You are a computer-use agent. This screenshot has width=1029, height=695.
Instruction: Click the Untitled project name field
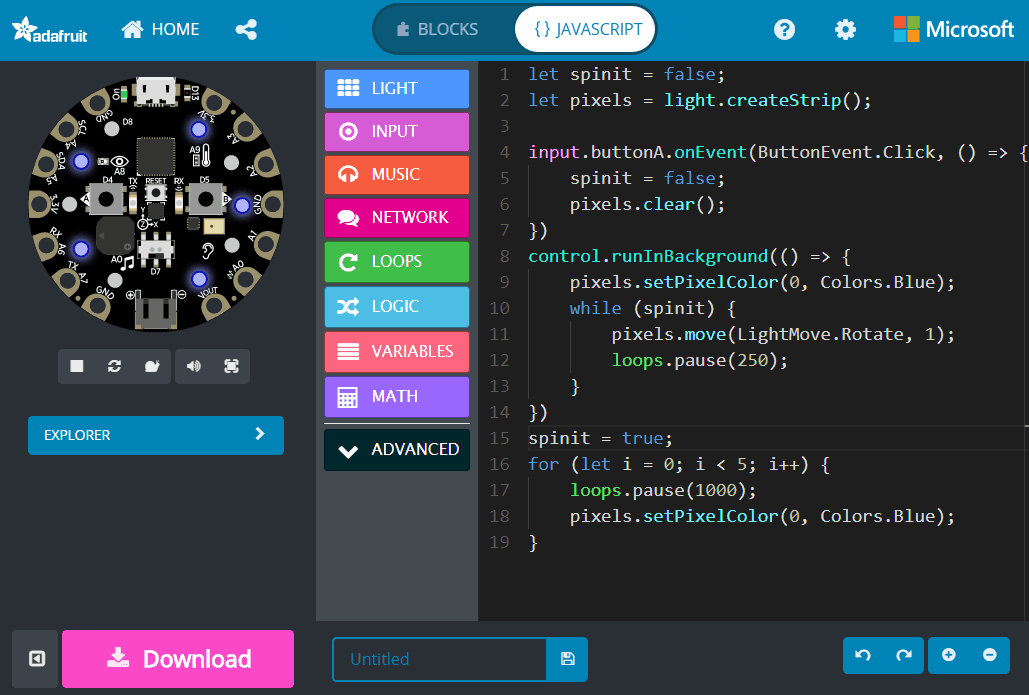[440, 659]
